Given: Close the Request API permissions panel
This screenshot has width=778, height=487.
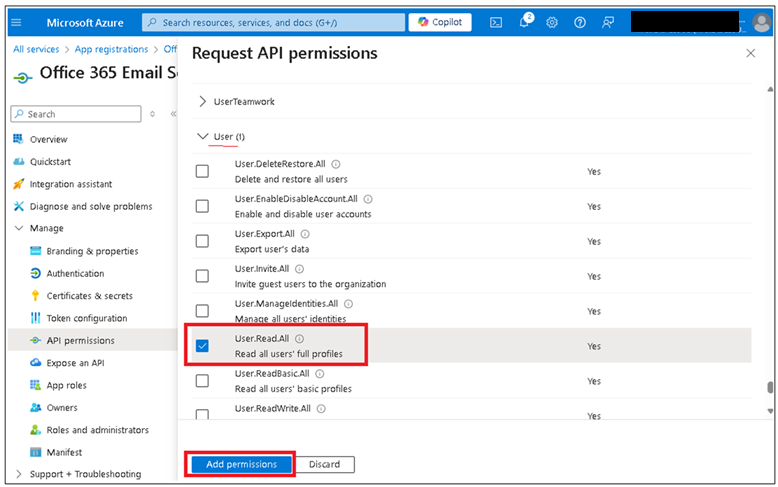Looking at the screenshot, I should 750,53.
